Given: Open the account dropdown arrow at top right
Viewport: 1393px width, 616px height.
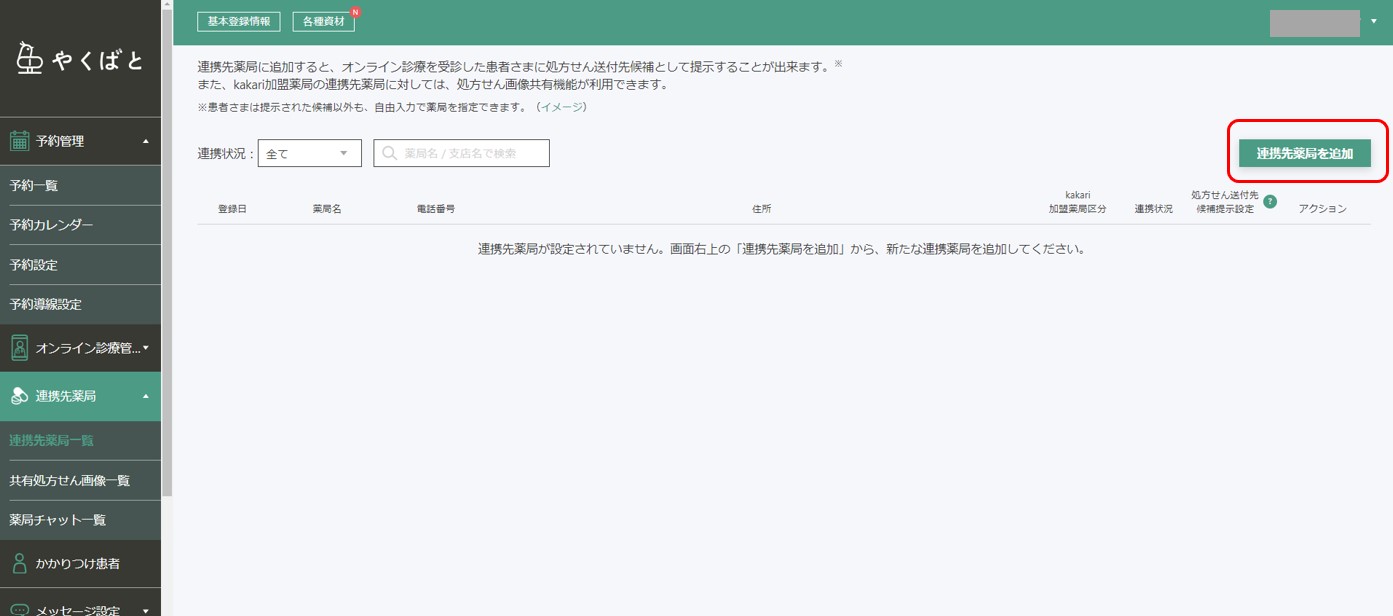Looking at the screenshot, I should pos(1374,21).
